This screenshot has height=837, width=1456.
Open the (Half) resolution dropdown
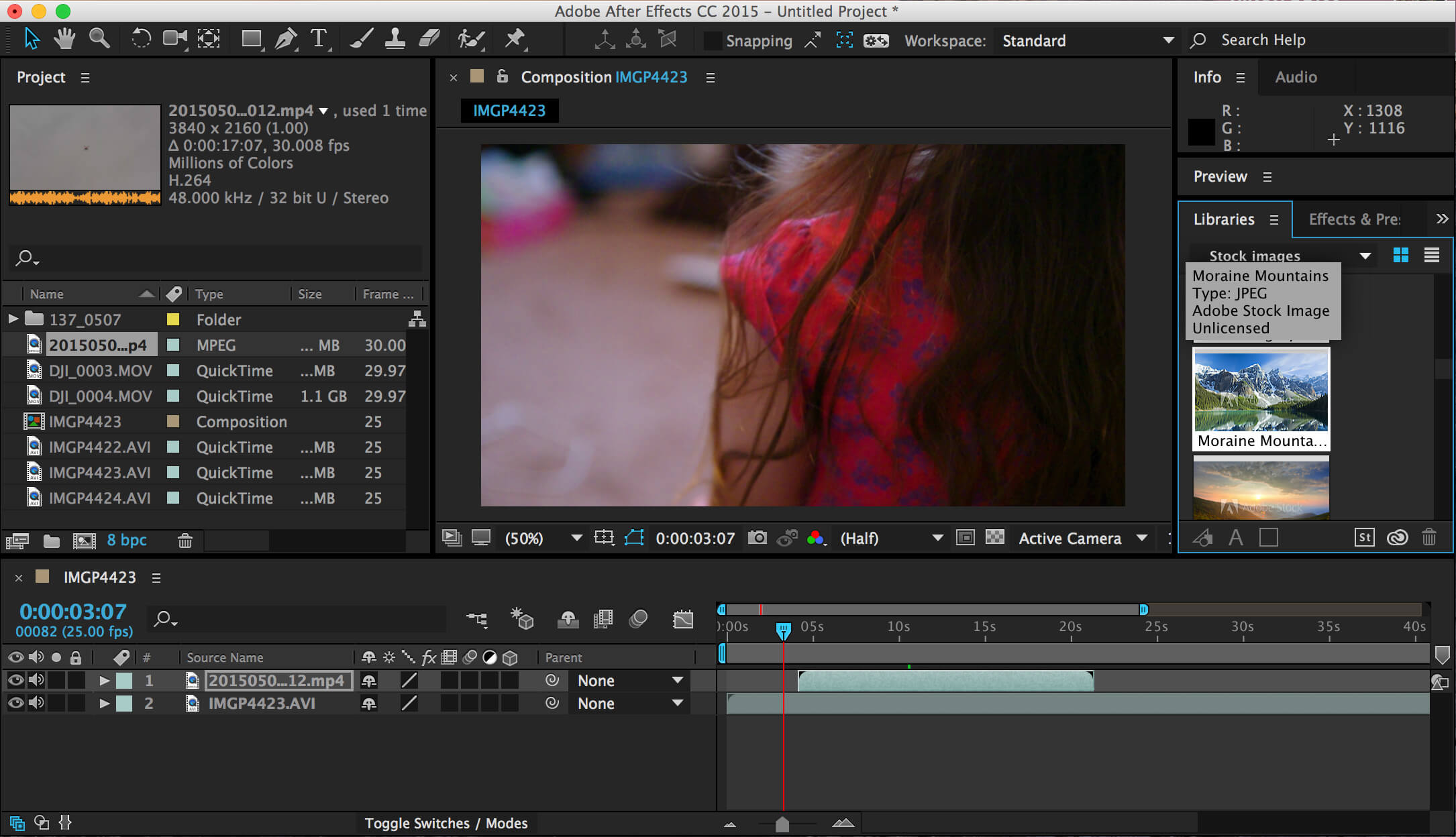click(891, 538)
